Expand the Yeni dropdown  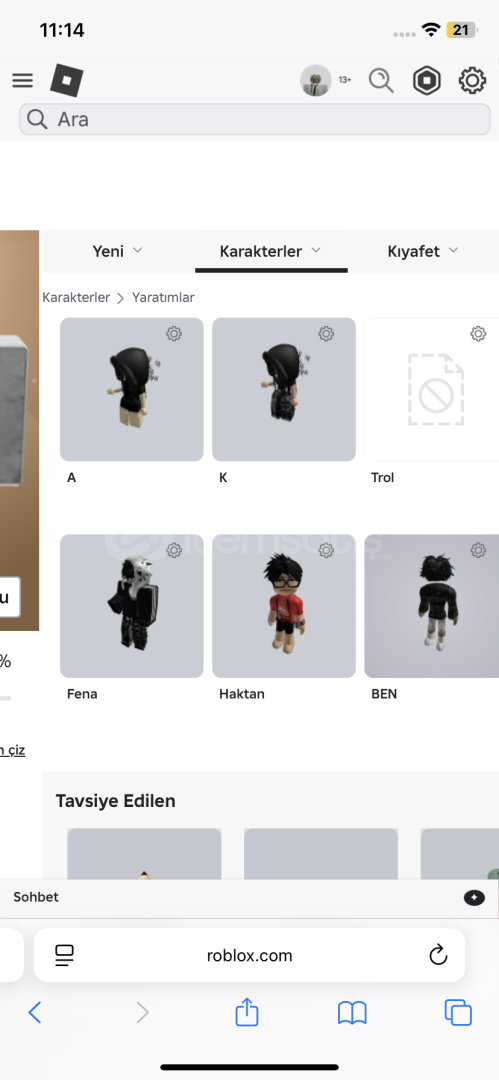pos(118,251)
